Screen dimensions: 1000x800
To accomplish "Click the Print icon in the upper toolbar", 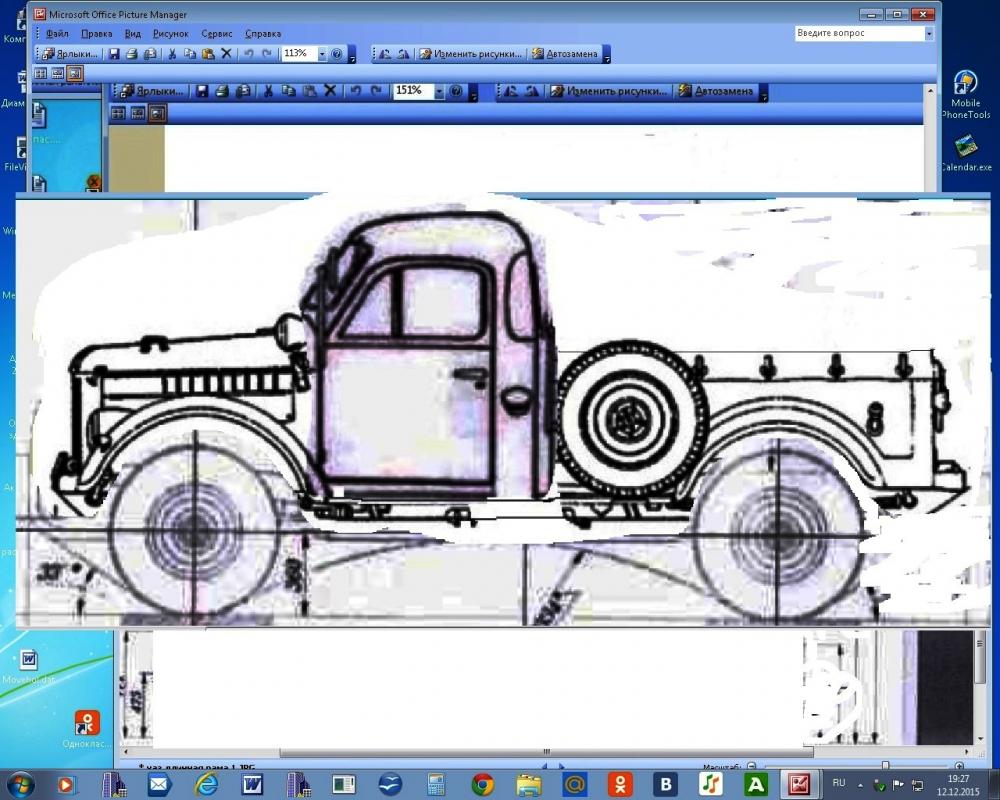I will point(132,54).
